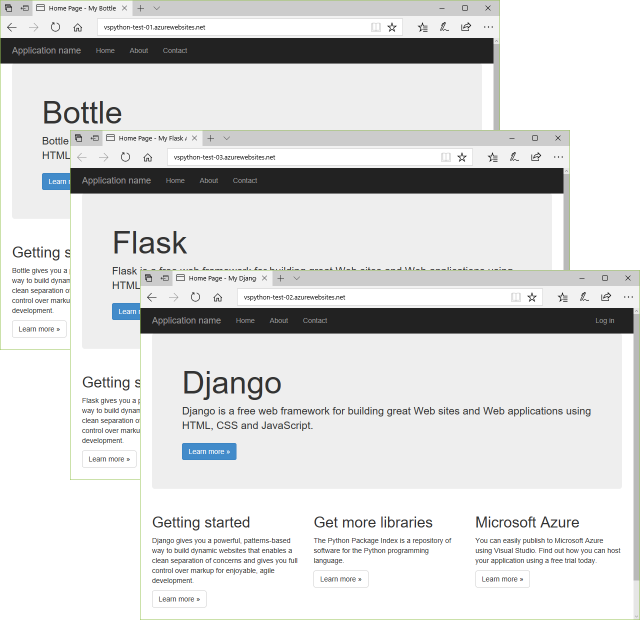This screenshot has height=620, width=640.
Task: Click Learn more under Getting started on Django page
Action: pyautogui.click(x=179, y=599)
